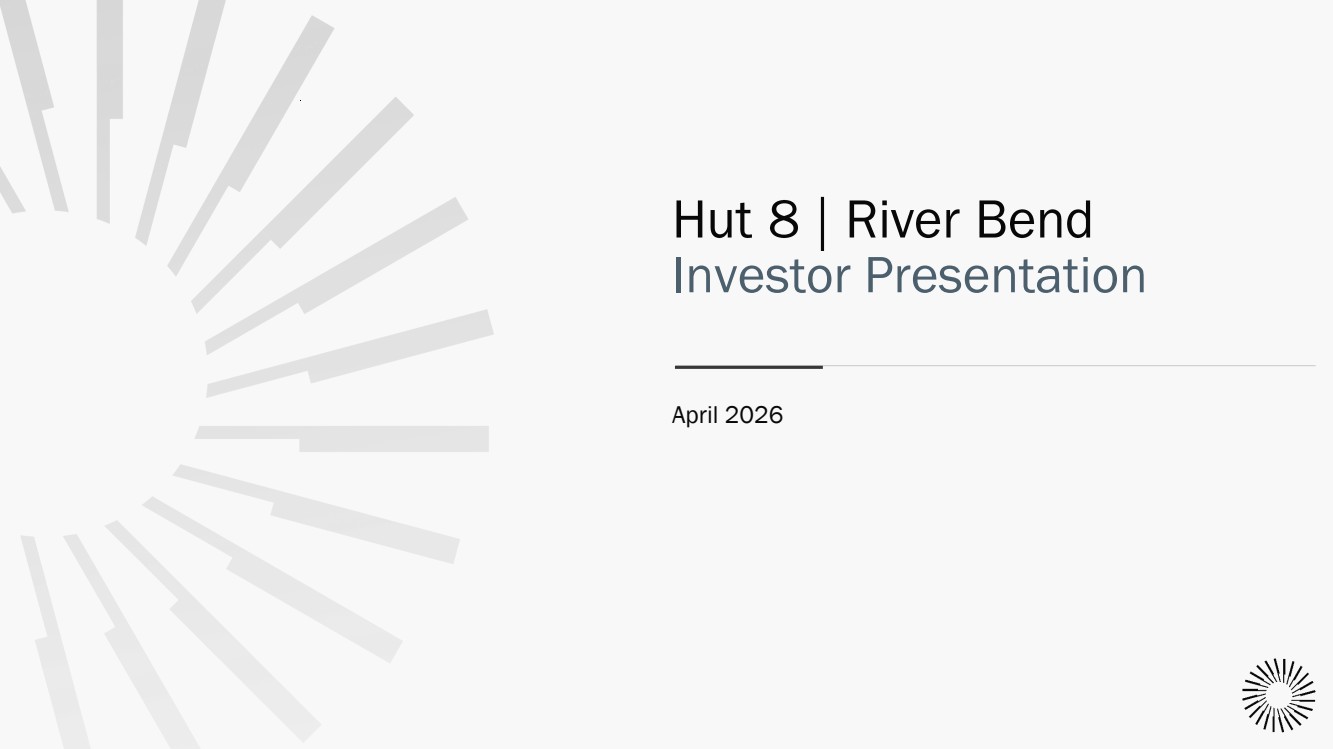Click the letter "H" starting "Hut 8"
Screen dimensions: 1333x749
point(687,220)
